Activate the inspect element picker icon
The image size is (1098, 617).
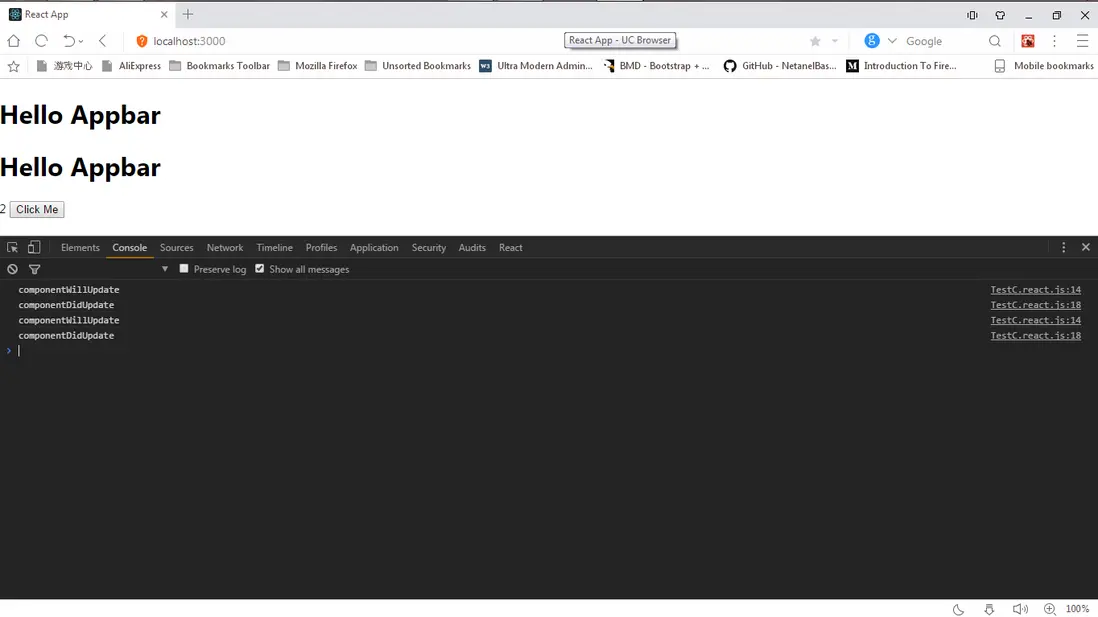[x=13, y=247]
